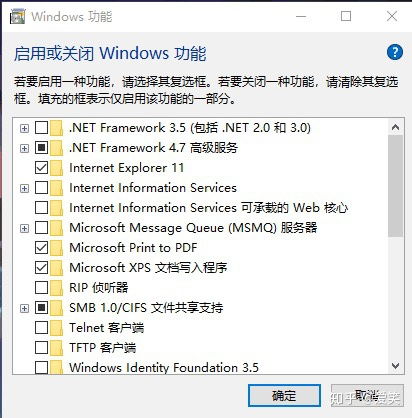Click the Microsoft Print to PDF folder icon
412x418 pixels.
click(x=57, y=248)
